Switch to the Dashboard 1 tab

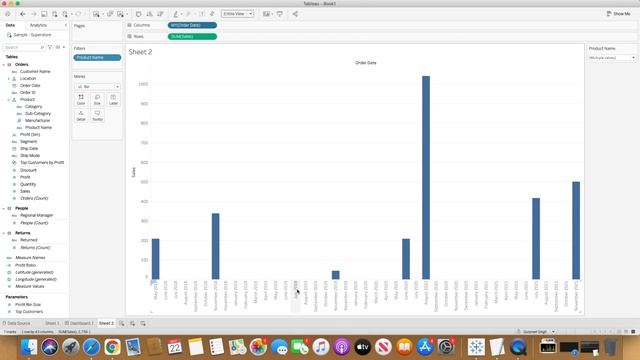[79, 323]
